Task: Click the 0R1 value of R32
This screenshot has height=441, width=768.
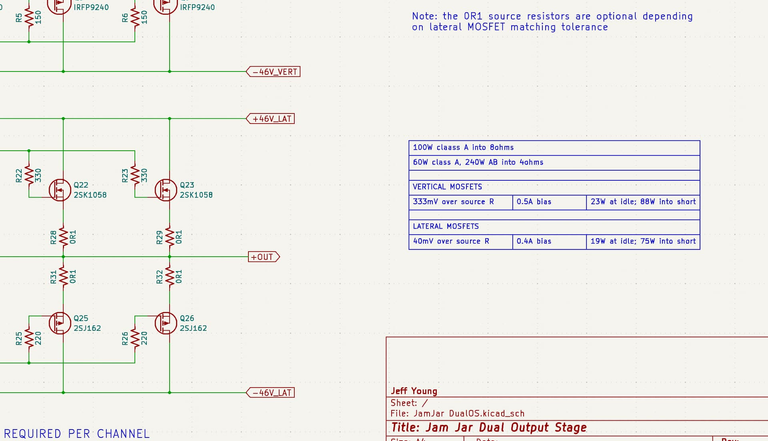Action: click(x=179, y=276)
